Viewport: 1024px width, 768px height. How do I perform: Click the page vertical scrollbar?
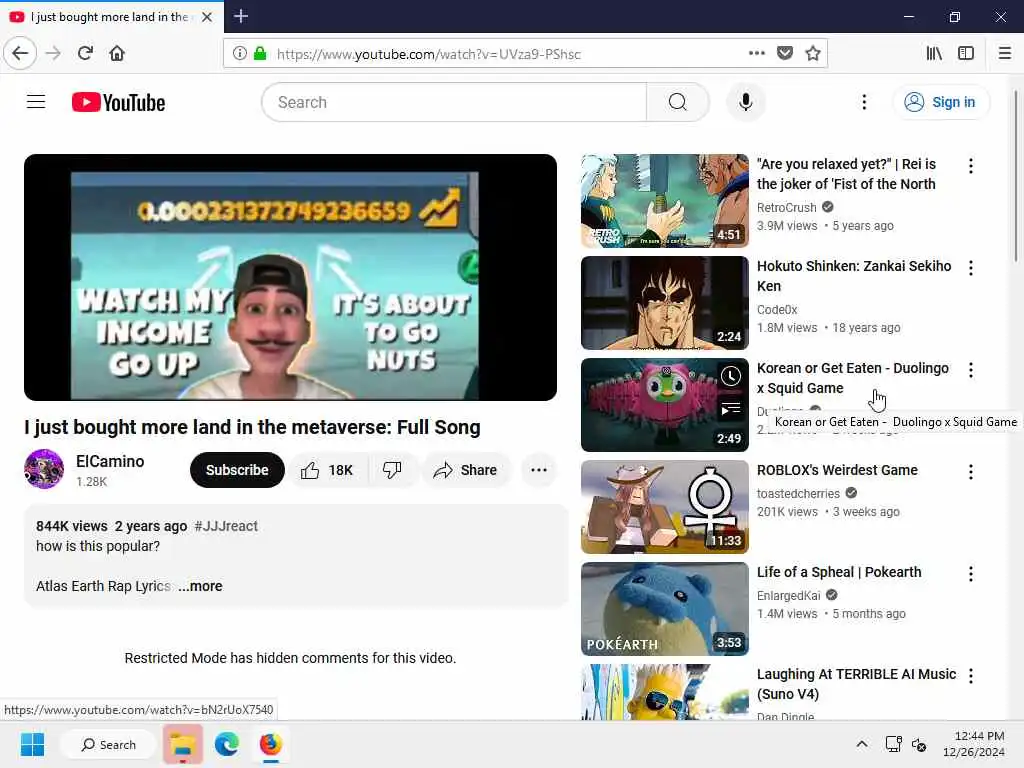pos(1016,178)
